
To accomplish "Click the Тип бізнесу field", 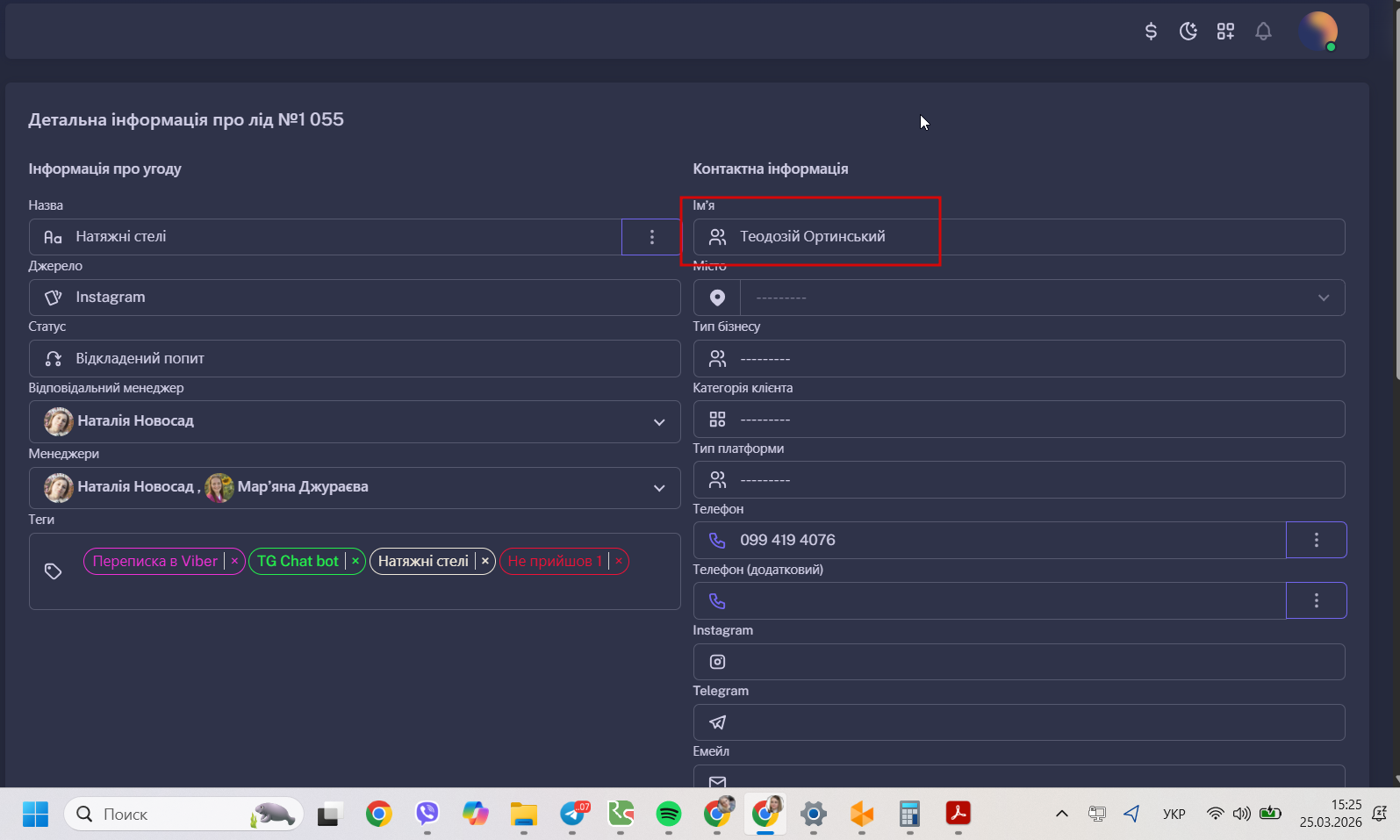I will coord(1019,358).
